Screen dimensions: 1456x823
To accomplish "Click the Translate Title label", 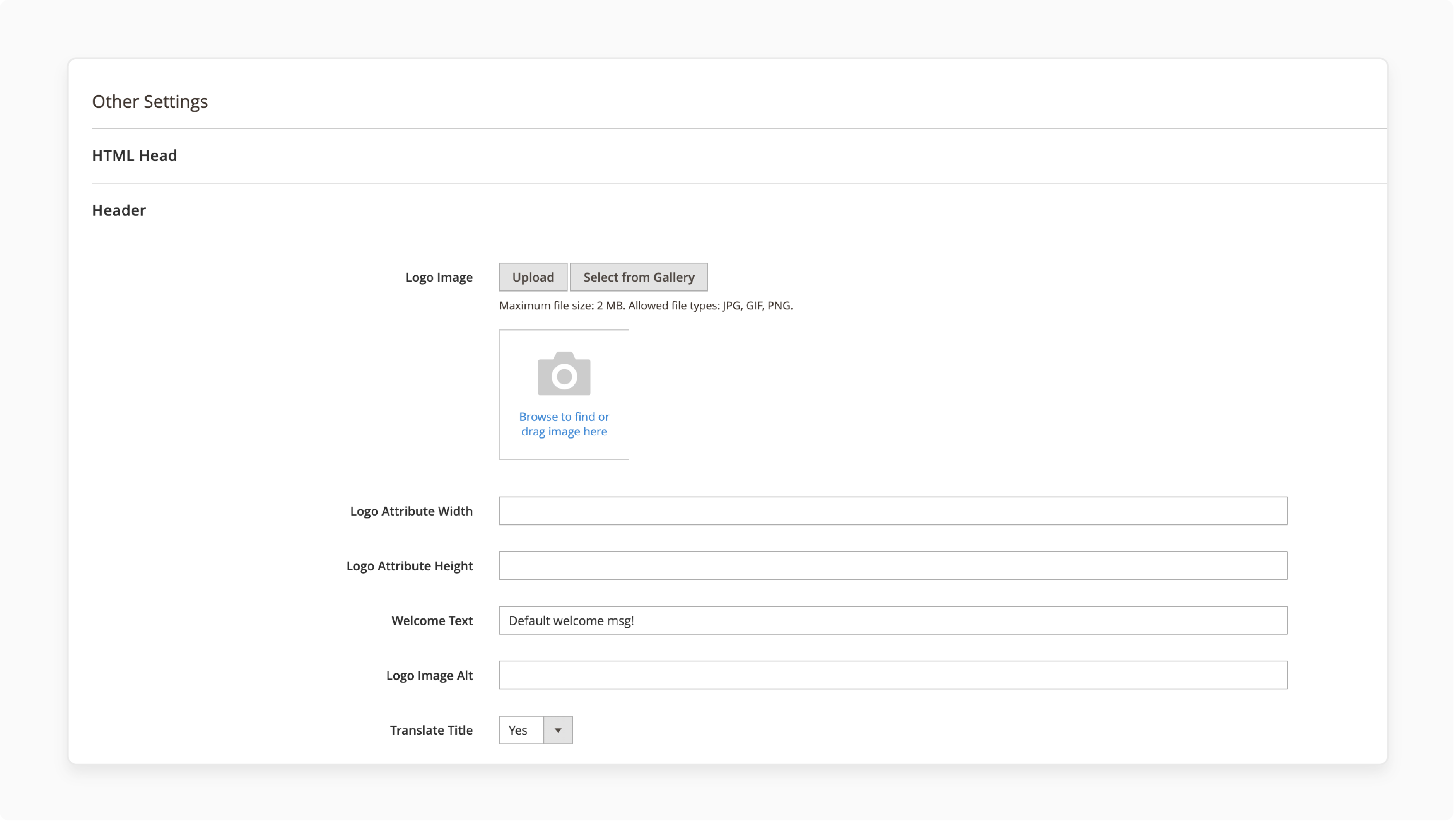I will pos(431,730).
